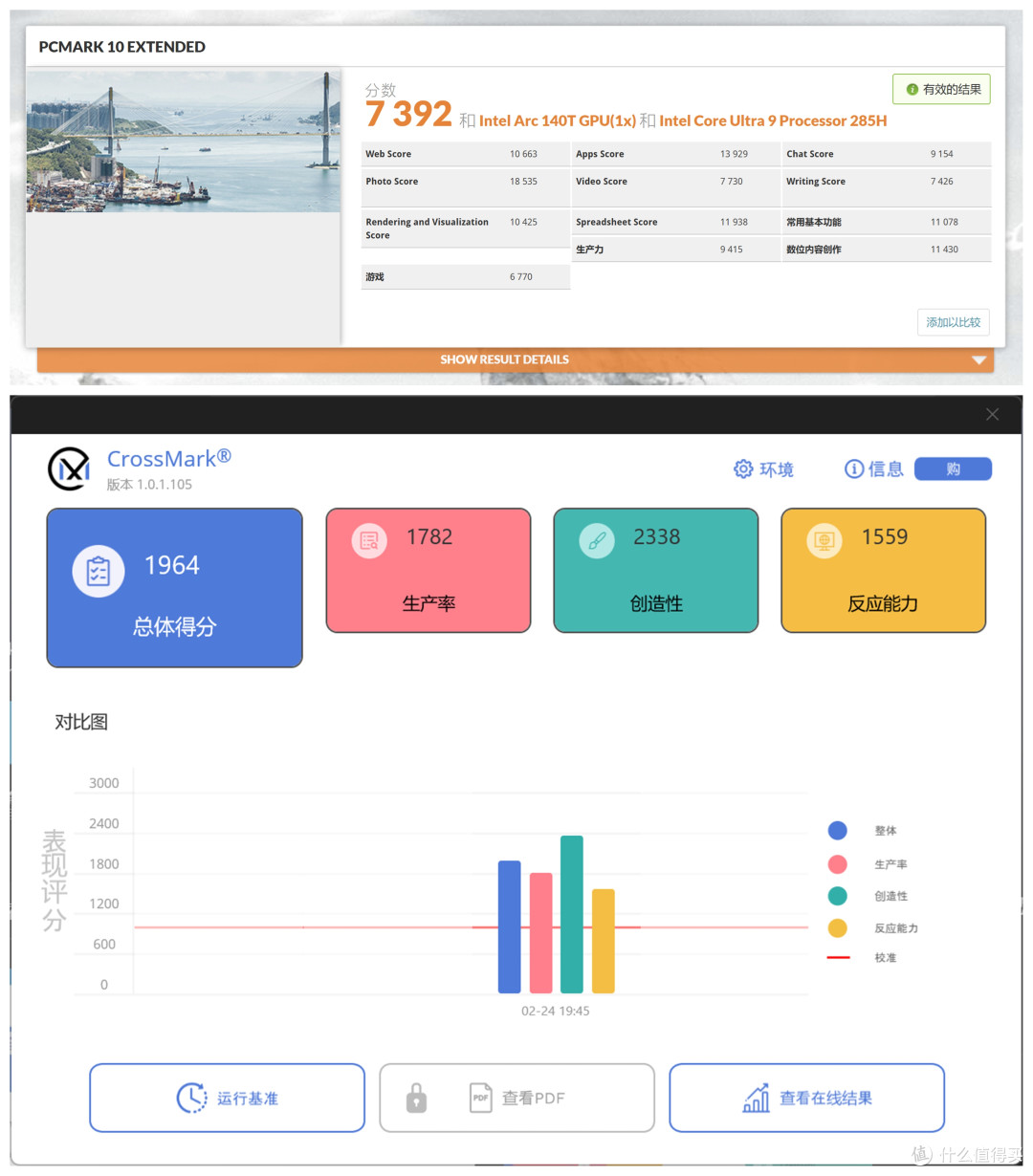Click the 02-24 19:45 chart label
The height and width of the screenshot is (1176, 1033).
[x=555, y=1011]
